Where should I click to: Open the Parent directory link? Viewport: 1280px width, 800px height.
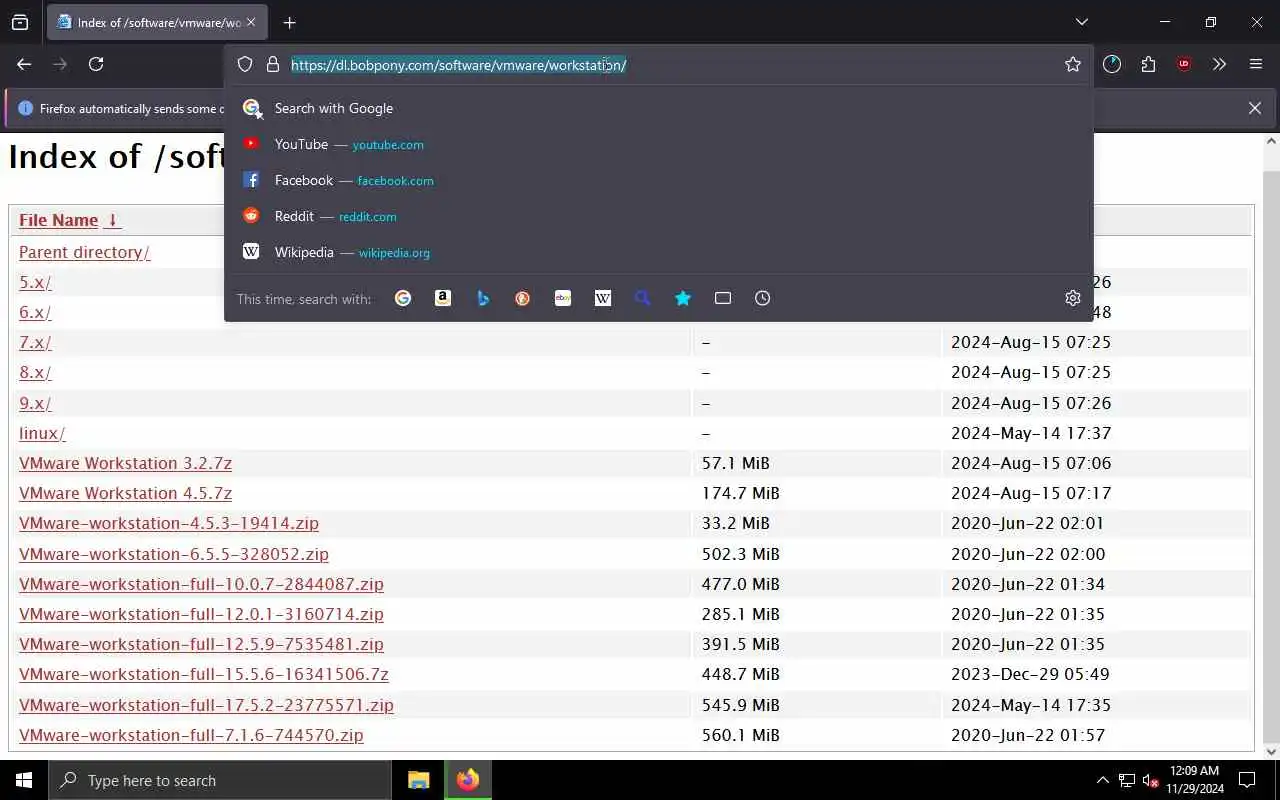point(84,252)
